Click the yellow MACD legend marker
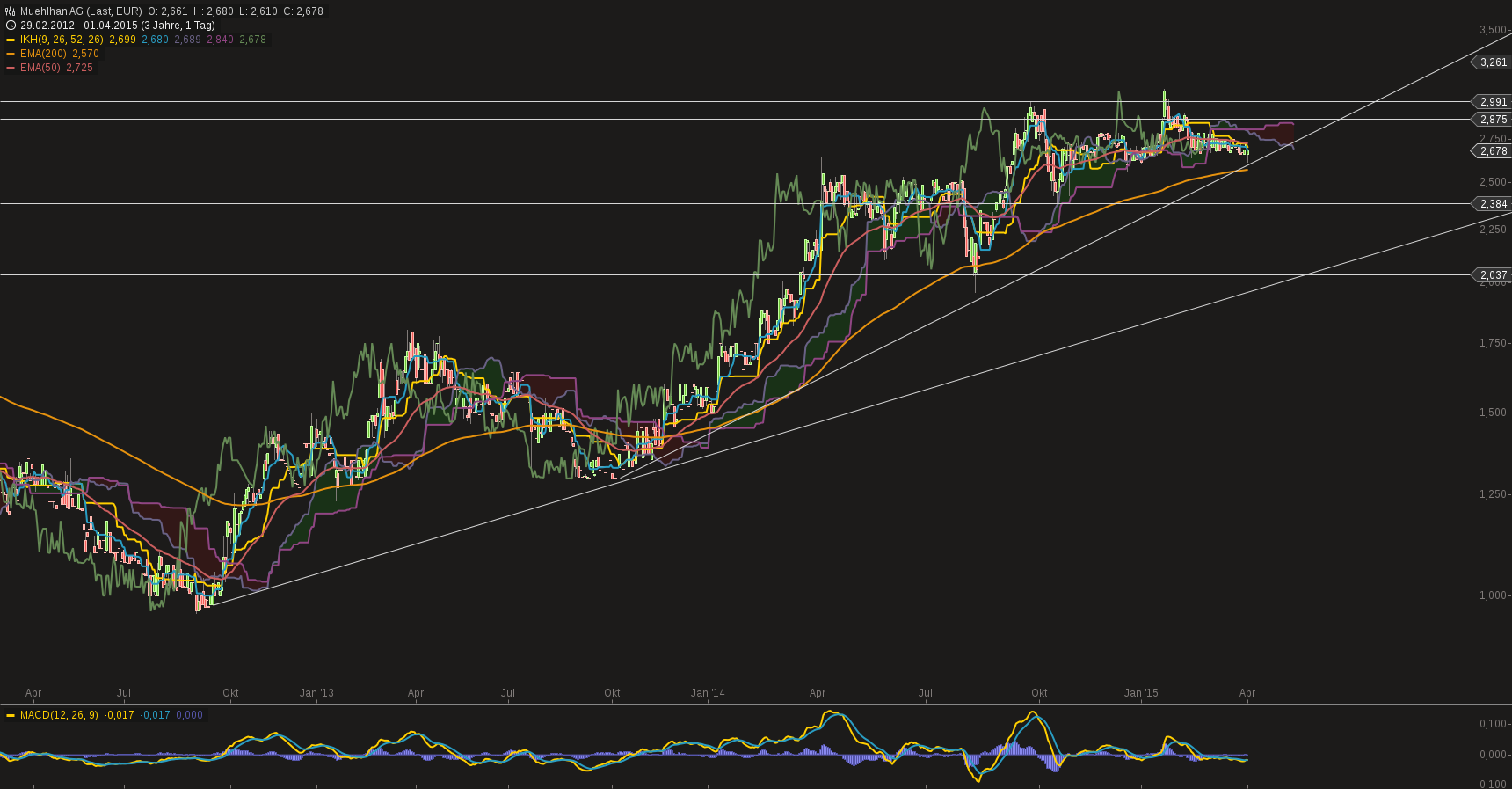The height and width of the screenshot is (789, 1512). [x=11, y=715]
